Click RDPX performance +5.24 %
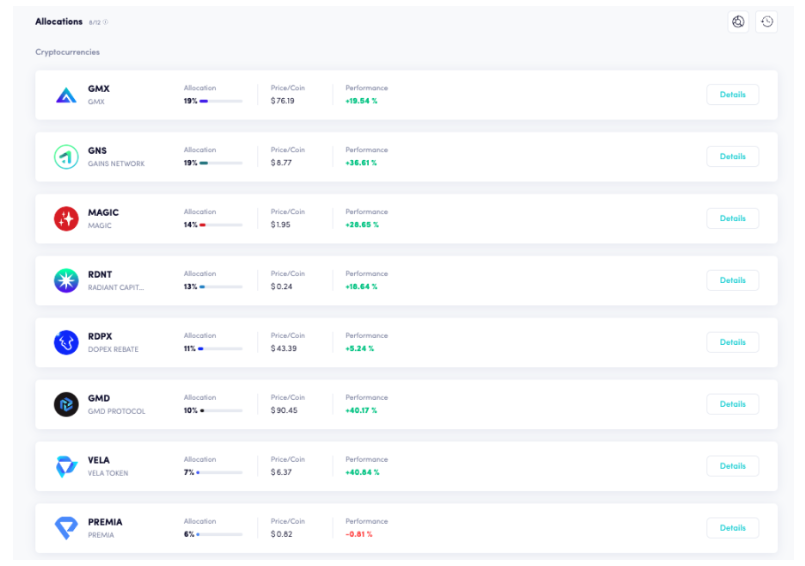The height and width of the screenshot is (566, 805). (360, 349)
